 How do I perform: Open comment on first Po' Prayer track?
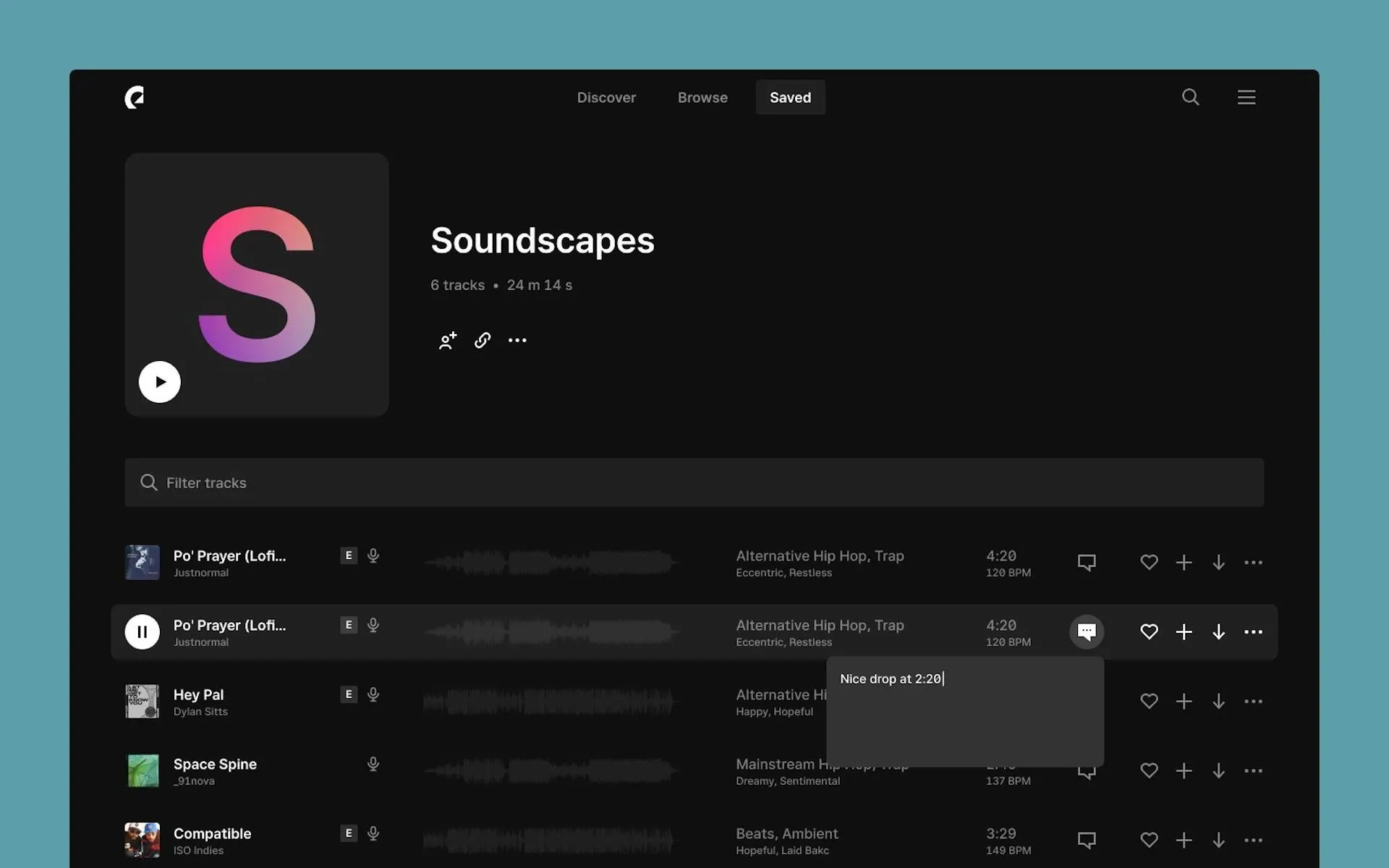[1086, 562]
